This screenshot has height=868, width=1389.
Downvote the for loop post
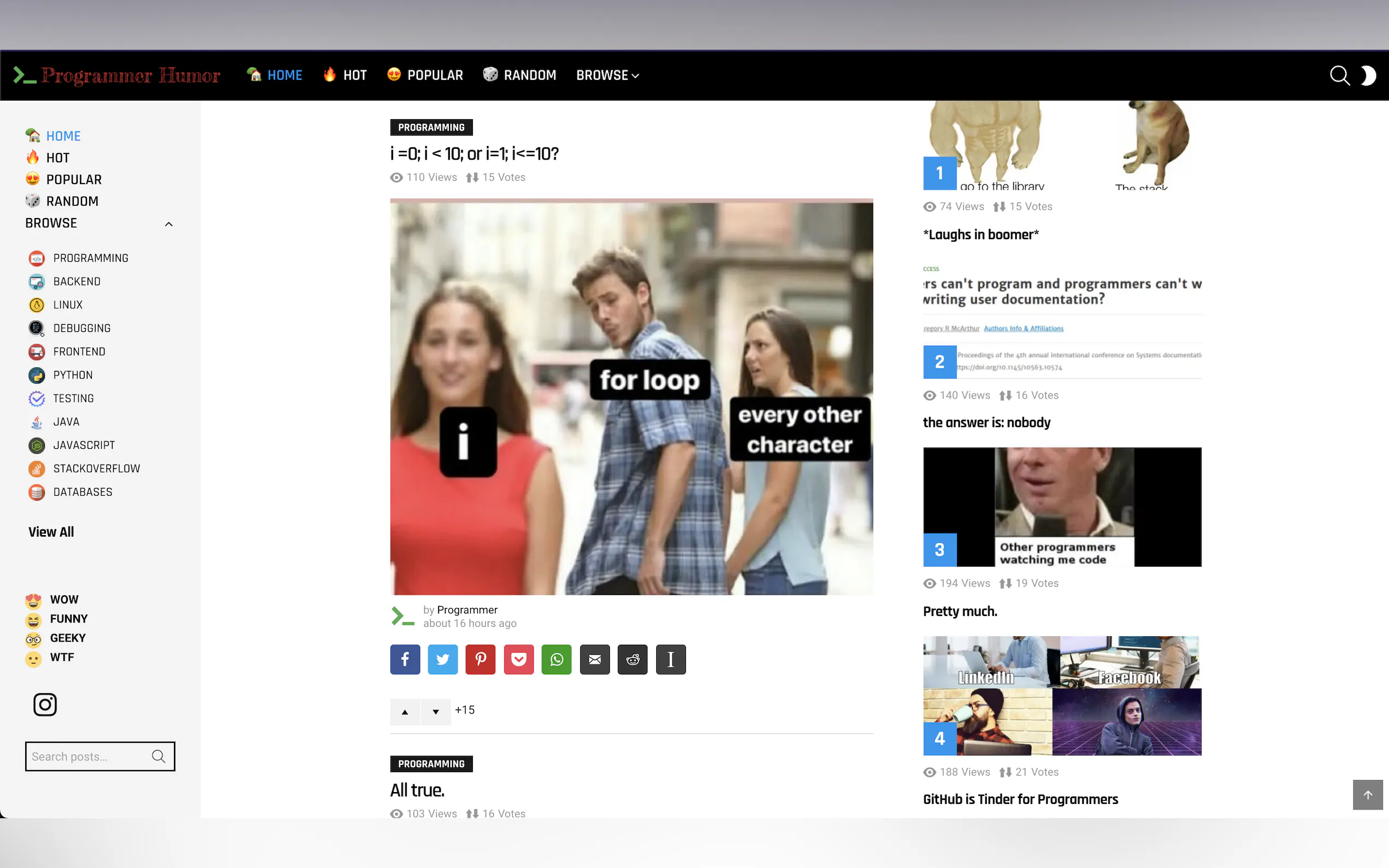(x=436, y=712)
